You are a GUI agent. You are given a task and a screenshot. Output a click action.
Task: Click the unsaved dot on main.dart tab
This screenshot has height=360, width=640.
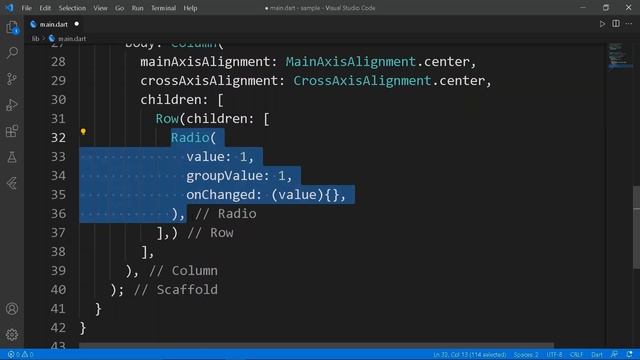tap(76, 24)
